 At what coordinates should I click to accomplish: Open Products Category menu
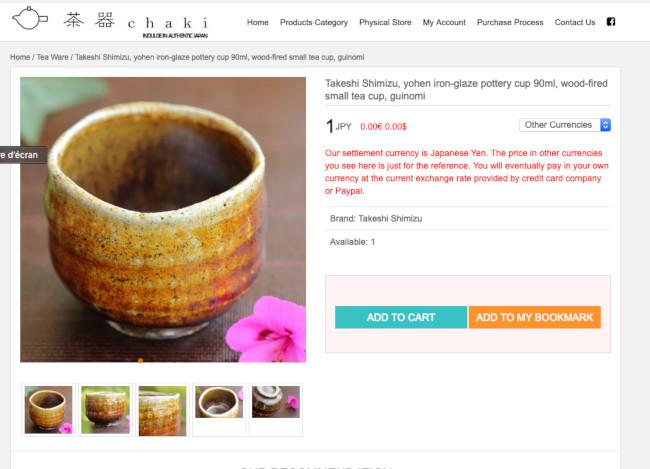[314, 22]
